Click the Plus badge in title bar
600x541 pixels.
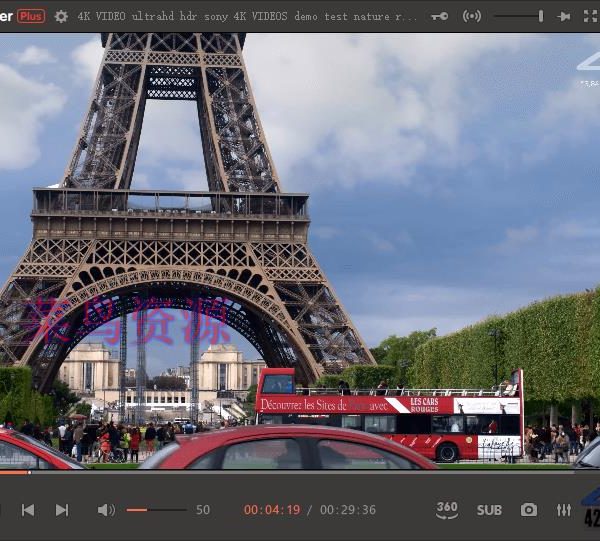(x=31, y=16)
